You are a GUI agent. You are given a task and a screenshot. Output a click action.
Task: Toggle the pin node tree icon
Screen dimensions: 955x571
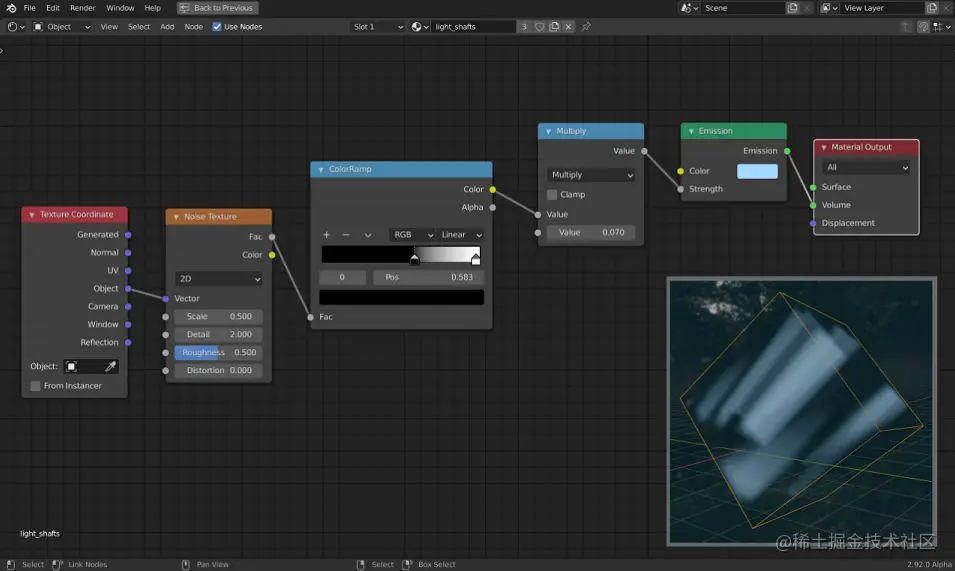coord(586,27)
